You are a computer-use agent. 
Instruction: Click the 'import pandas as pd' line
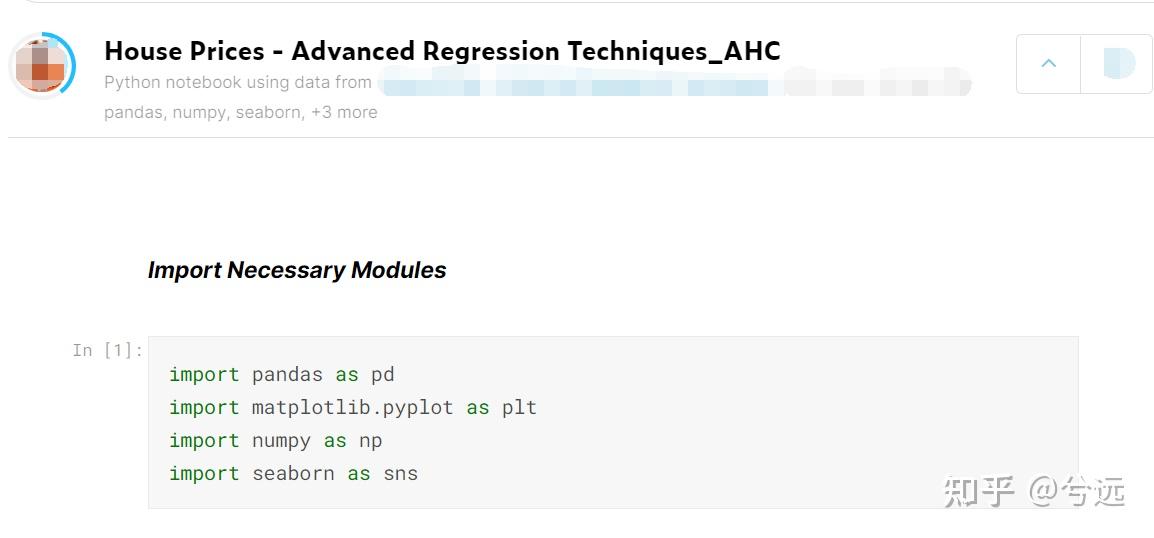tap(281, 374)
